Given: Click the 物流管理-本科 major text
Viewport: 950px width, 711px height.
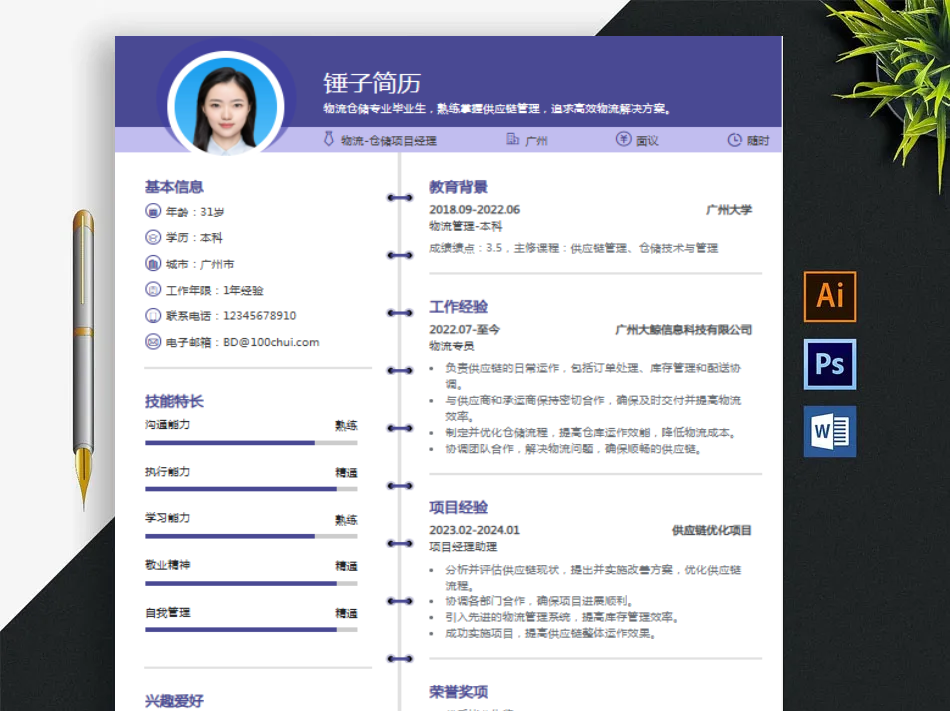Looking at the screenshot, I should coord(466,226).
